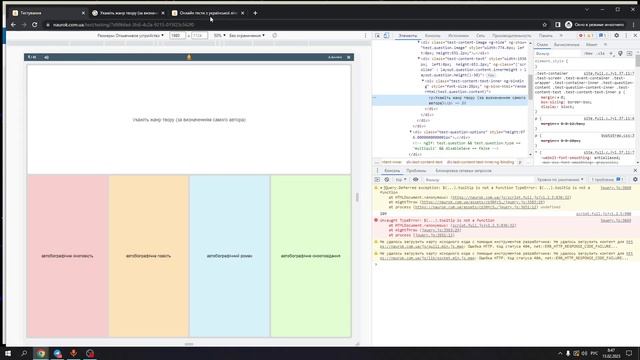Open the Память tab
This screenshot has height=360, width=640.
pyautogui.click(x=545, y=36)
